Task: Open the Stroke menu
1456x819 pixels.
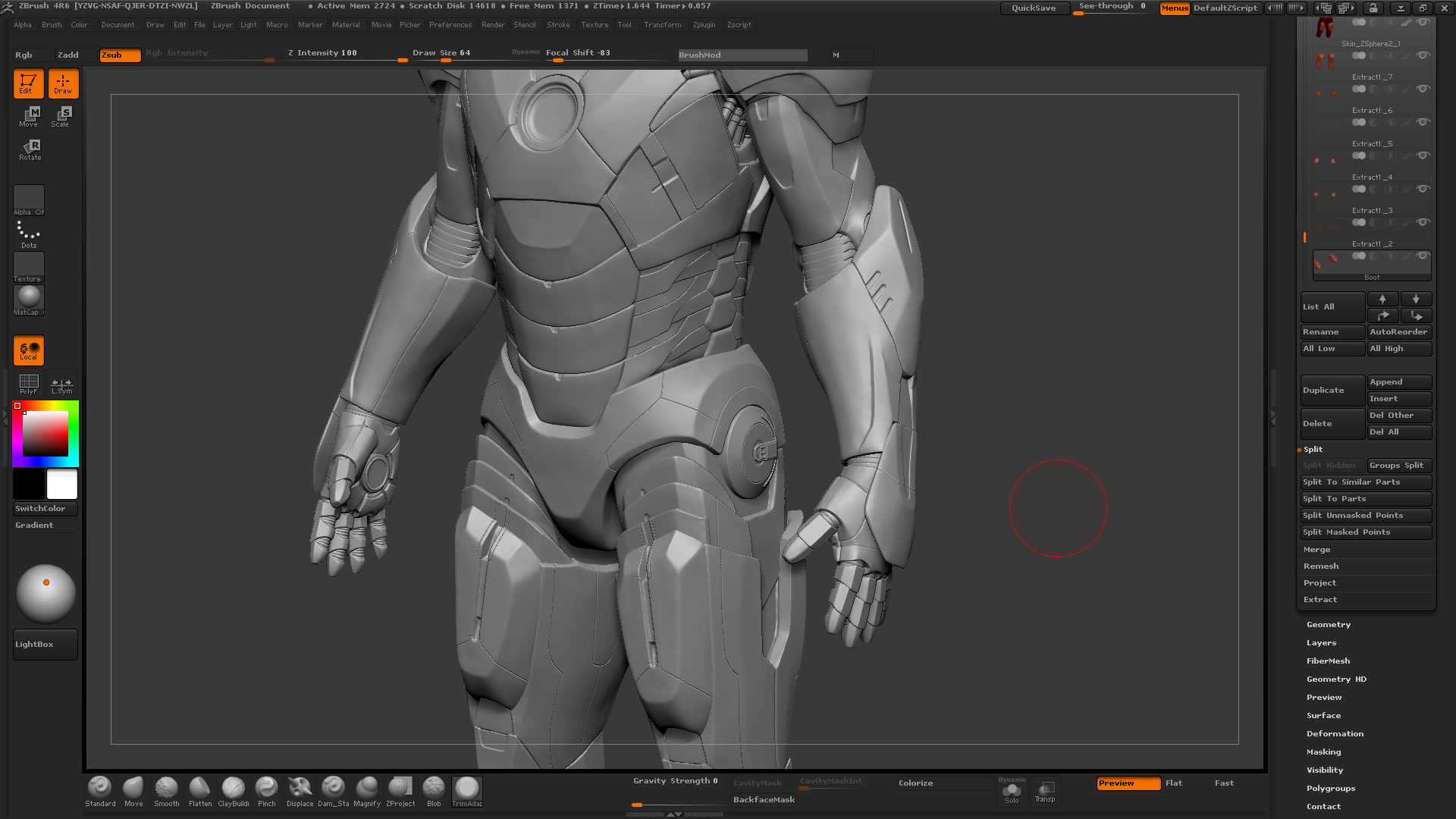Action: [x=558, y=25]
